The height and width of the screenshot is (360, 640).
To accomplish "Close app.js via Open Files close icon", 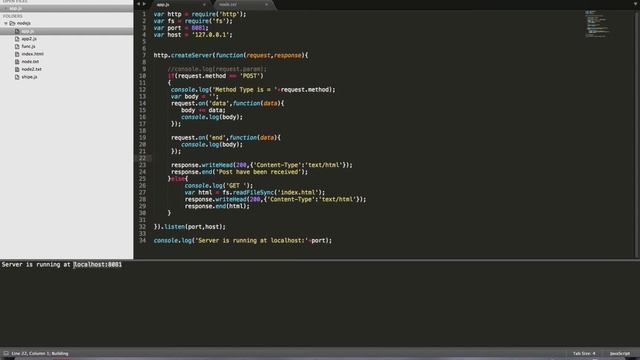I will click(6, 9).
